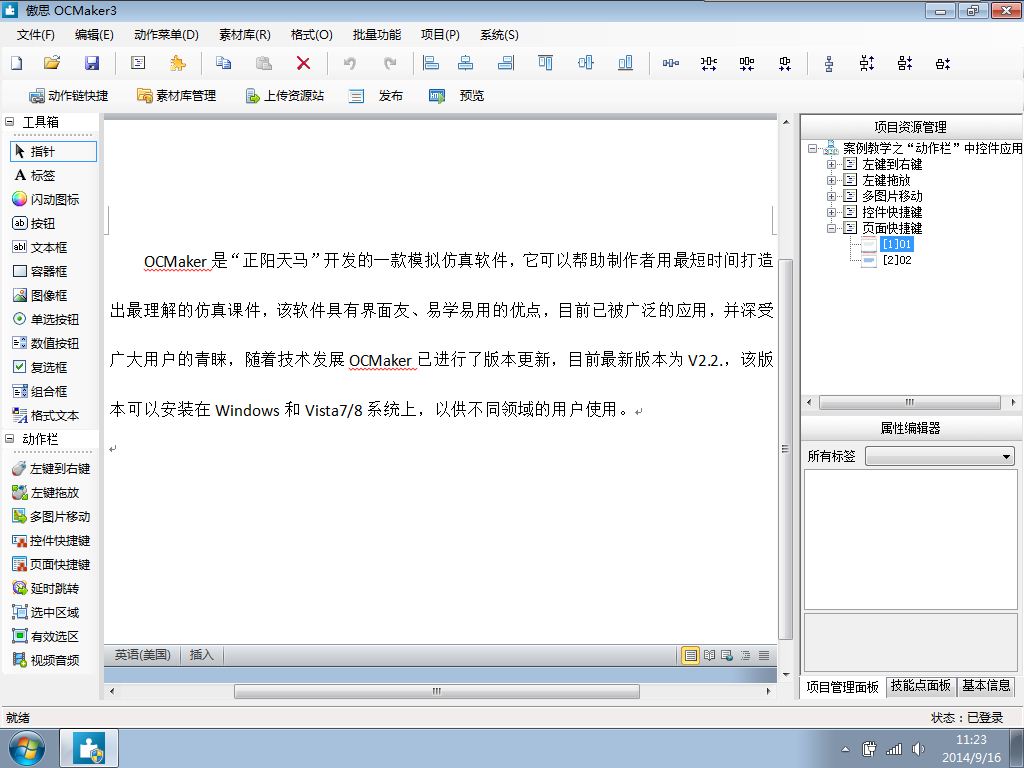
Task: Choose Valid Selection action (有效选区)
Action: point(46,636)
